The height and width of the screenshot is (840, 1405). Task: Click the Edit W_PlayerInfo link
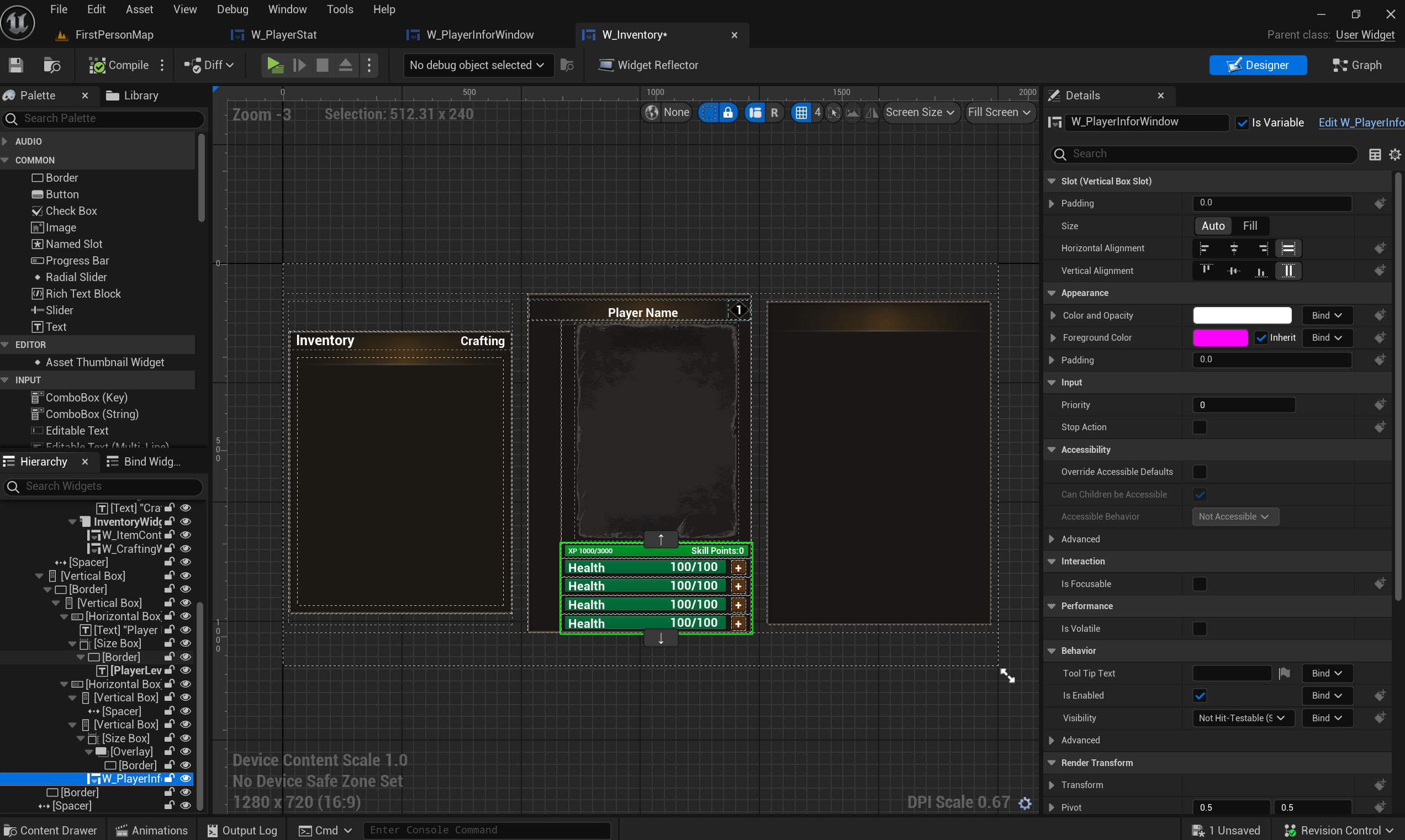1360,122
